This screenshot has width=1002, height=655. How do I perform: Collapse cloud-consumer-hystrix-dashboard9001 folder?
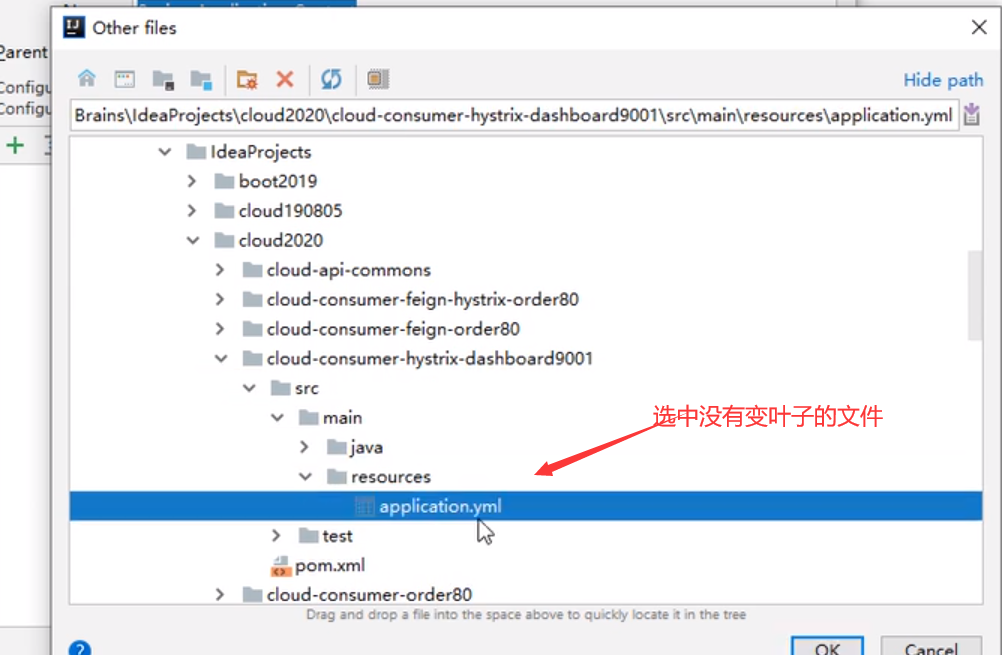point(221,359)
